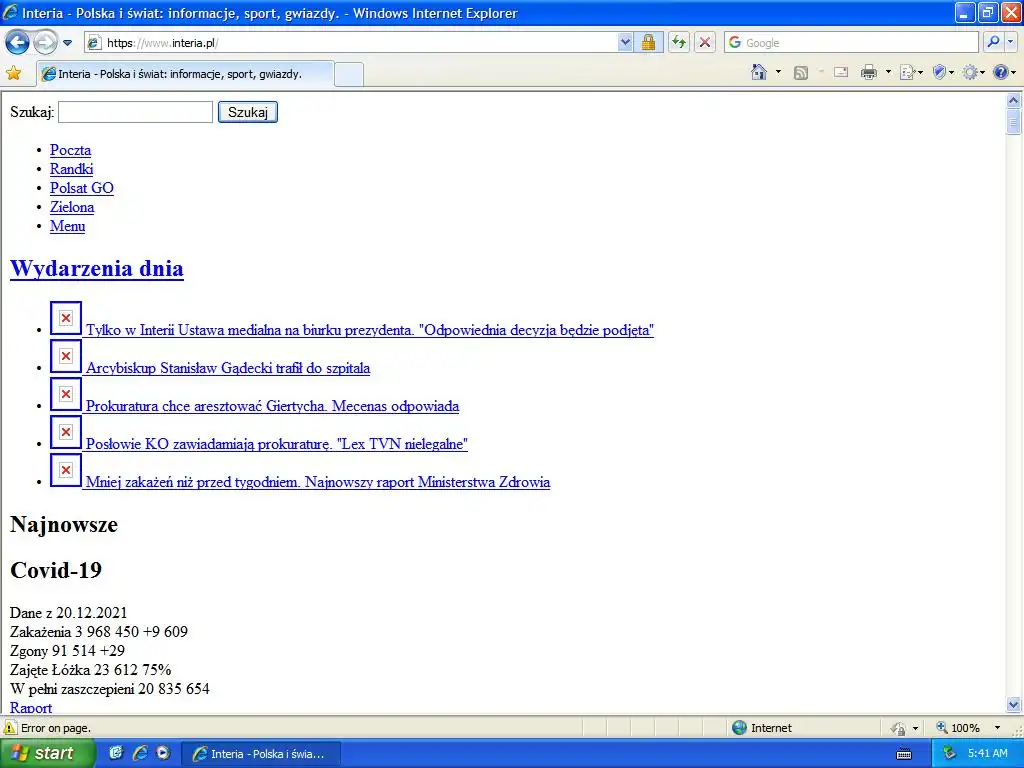1024x768 pixels.
Task: Click broken image beside Gądecki article
Action: point(66,356)
